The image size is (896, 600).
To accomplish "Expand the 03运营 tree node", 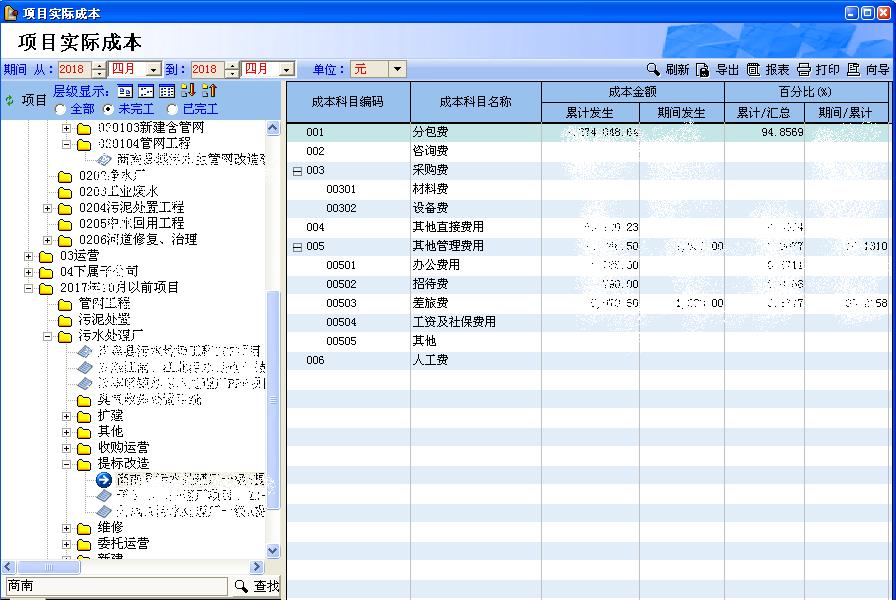I will pos(29,256).
